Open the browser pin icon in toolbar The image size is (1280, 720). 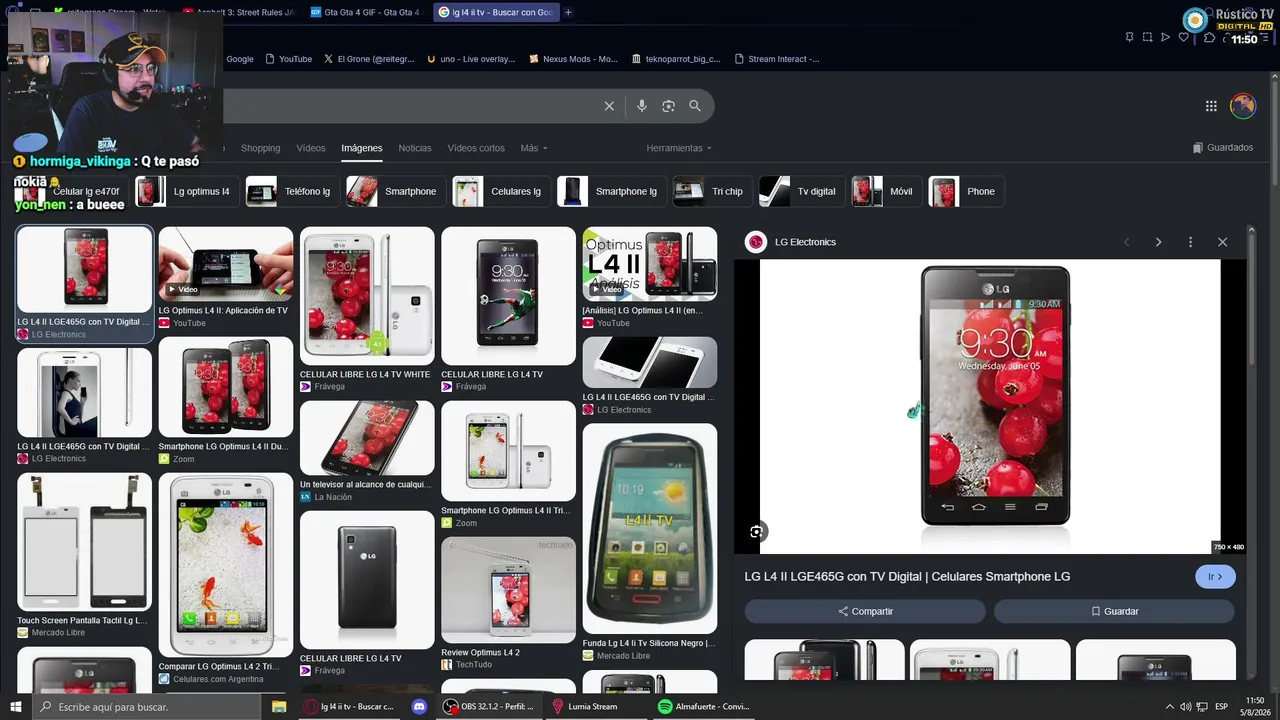1130,37
